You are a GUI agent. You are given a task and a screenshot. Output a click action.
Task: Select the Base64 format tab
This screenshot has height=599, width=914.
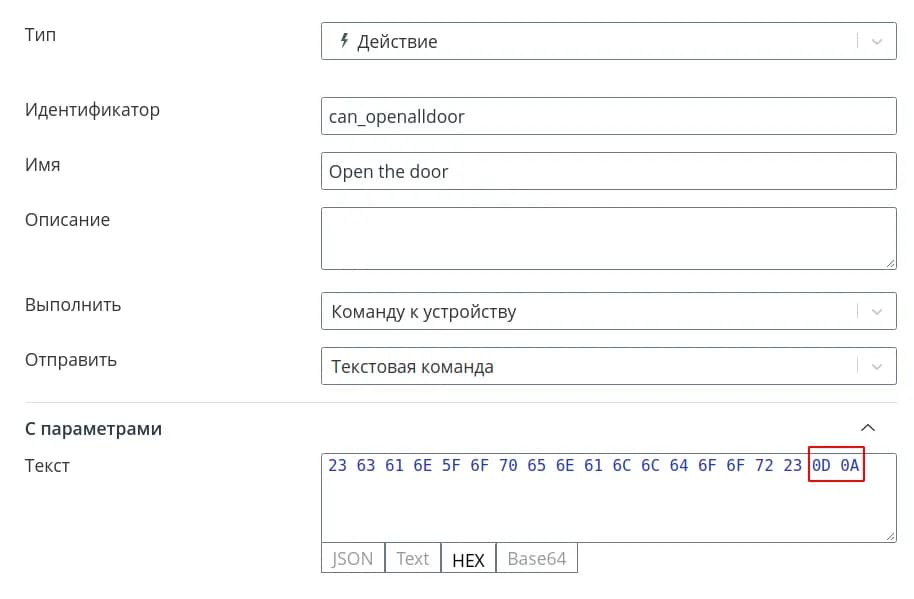pos(537,559)
